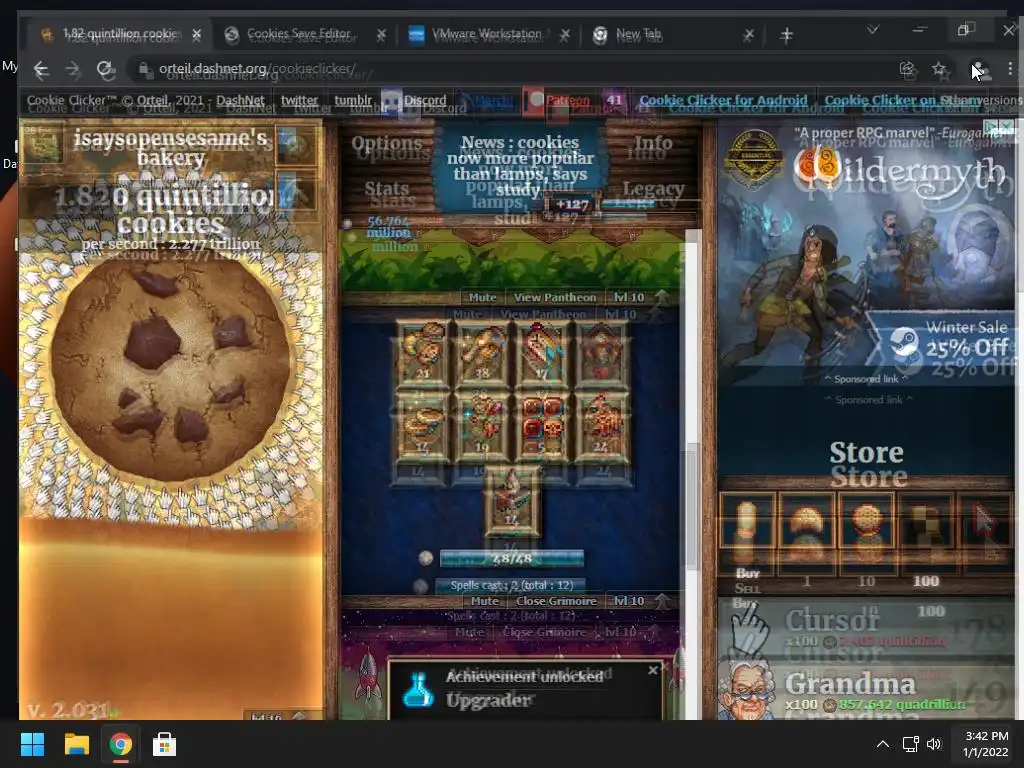This screenshot has width=1024, height=768.
Task: Buy the cursor arrow upgrade in Store
Action: point(985,522)
